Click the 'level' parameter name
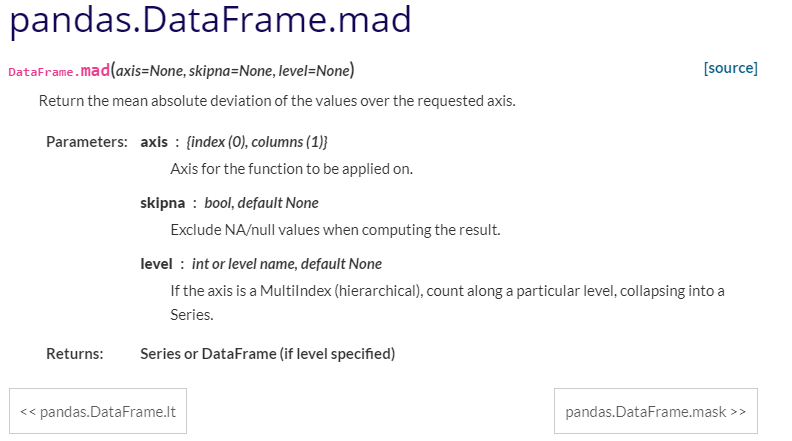792x441 pixels. pos(156,264)
